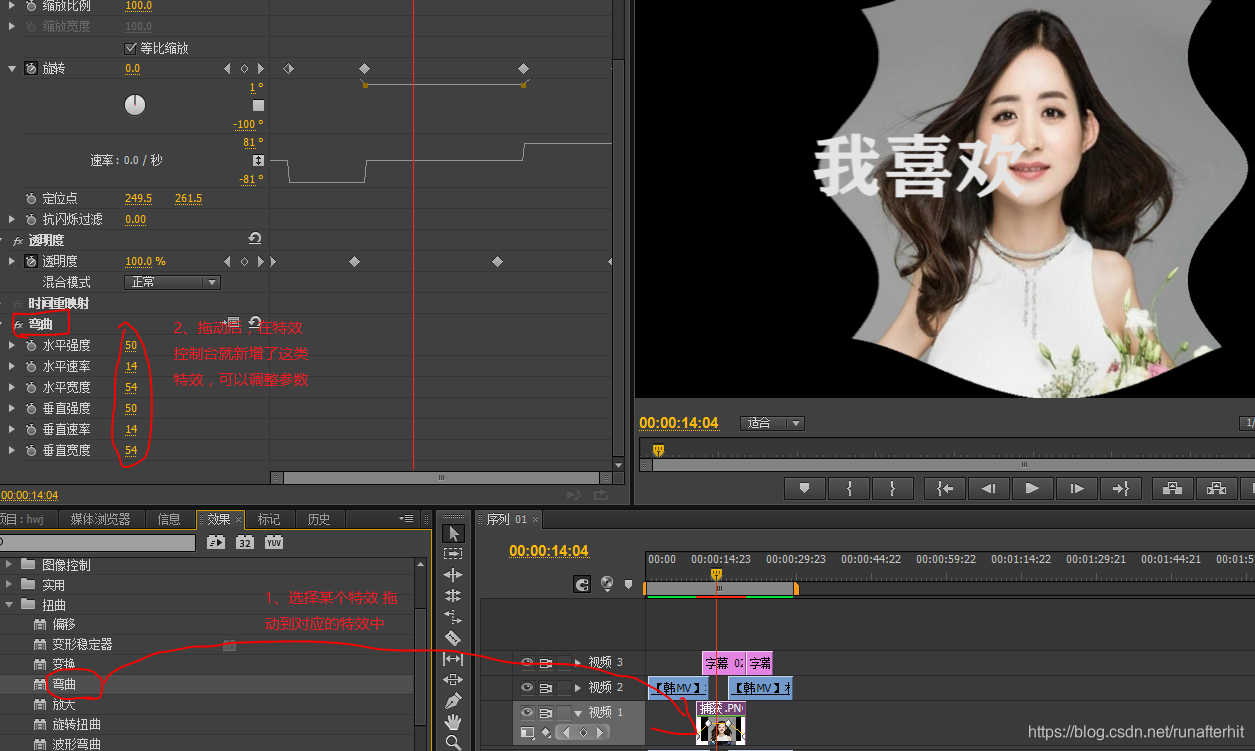Screen dimensions: 1255x751
Task: Switch to 历史 tab
Action: tap(319, 519)
